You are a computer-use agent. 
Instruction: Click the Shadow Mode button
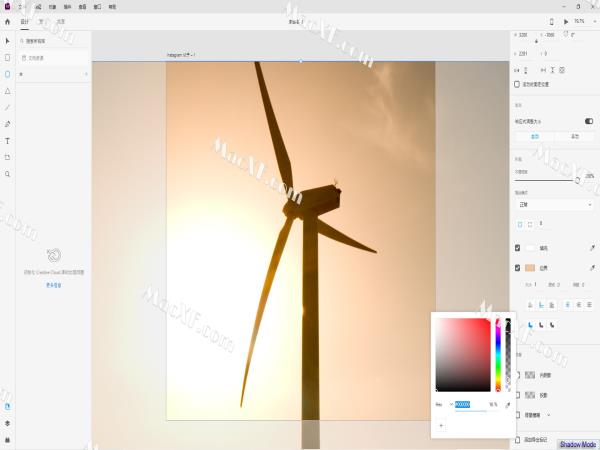tap(578, 443)
